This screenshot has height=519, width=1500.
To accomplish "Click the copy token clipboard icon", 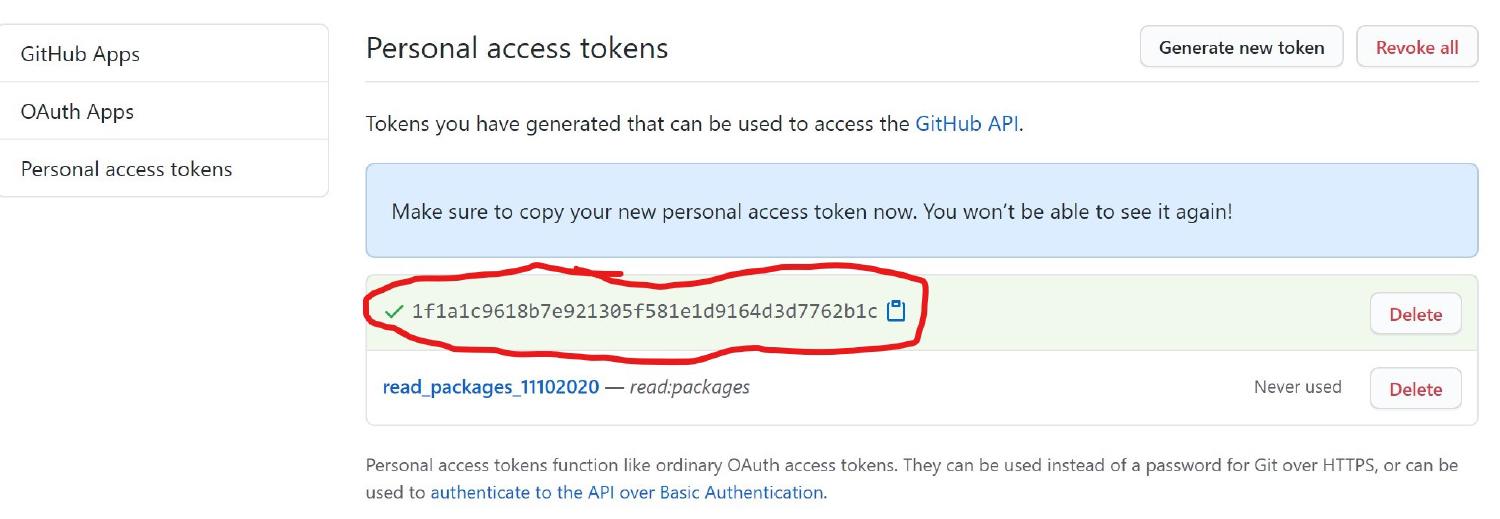I will pyautogui.click(x=896, y=311).
